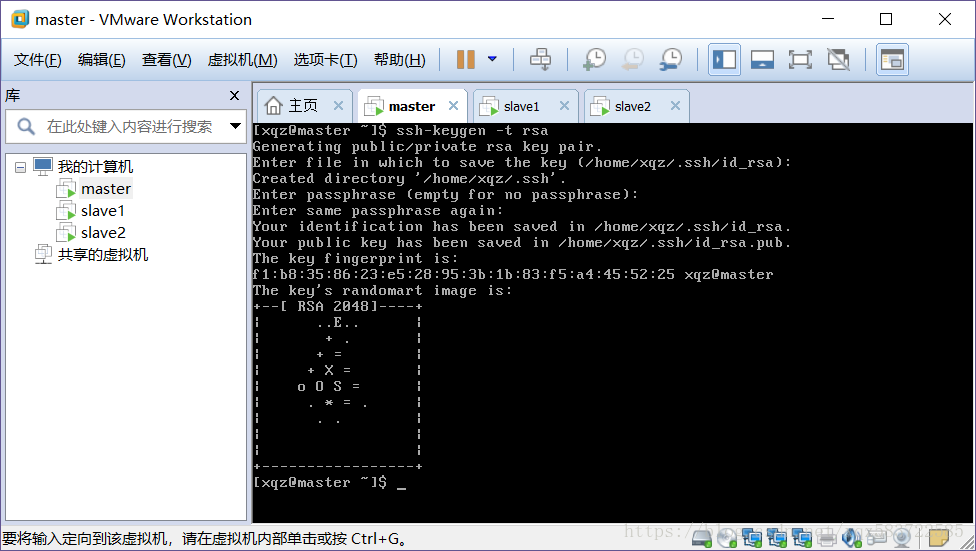Open the 选项卡(T) menu
The width and height of the screenshot is (976, 551).
325,60
